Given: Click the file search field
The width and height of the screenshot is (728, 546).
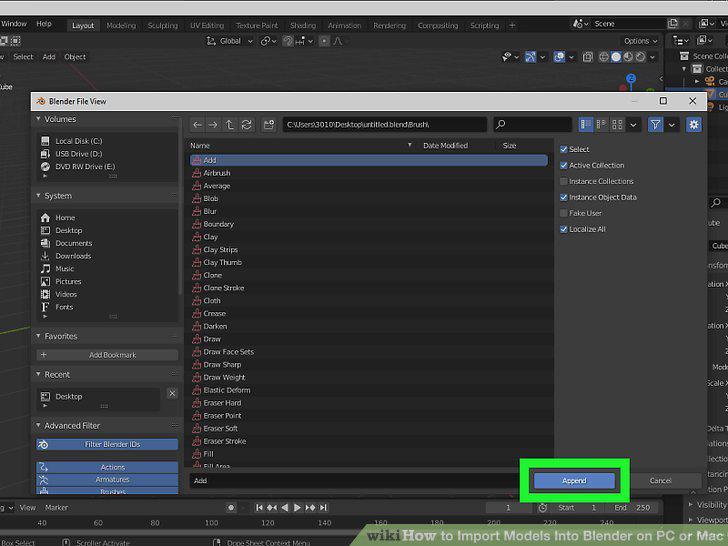Looking at the screenshot, I should tap(533, 124).
